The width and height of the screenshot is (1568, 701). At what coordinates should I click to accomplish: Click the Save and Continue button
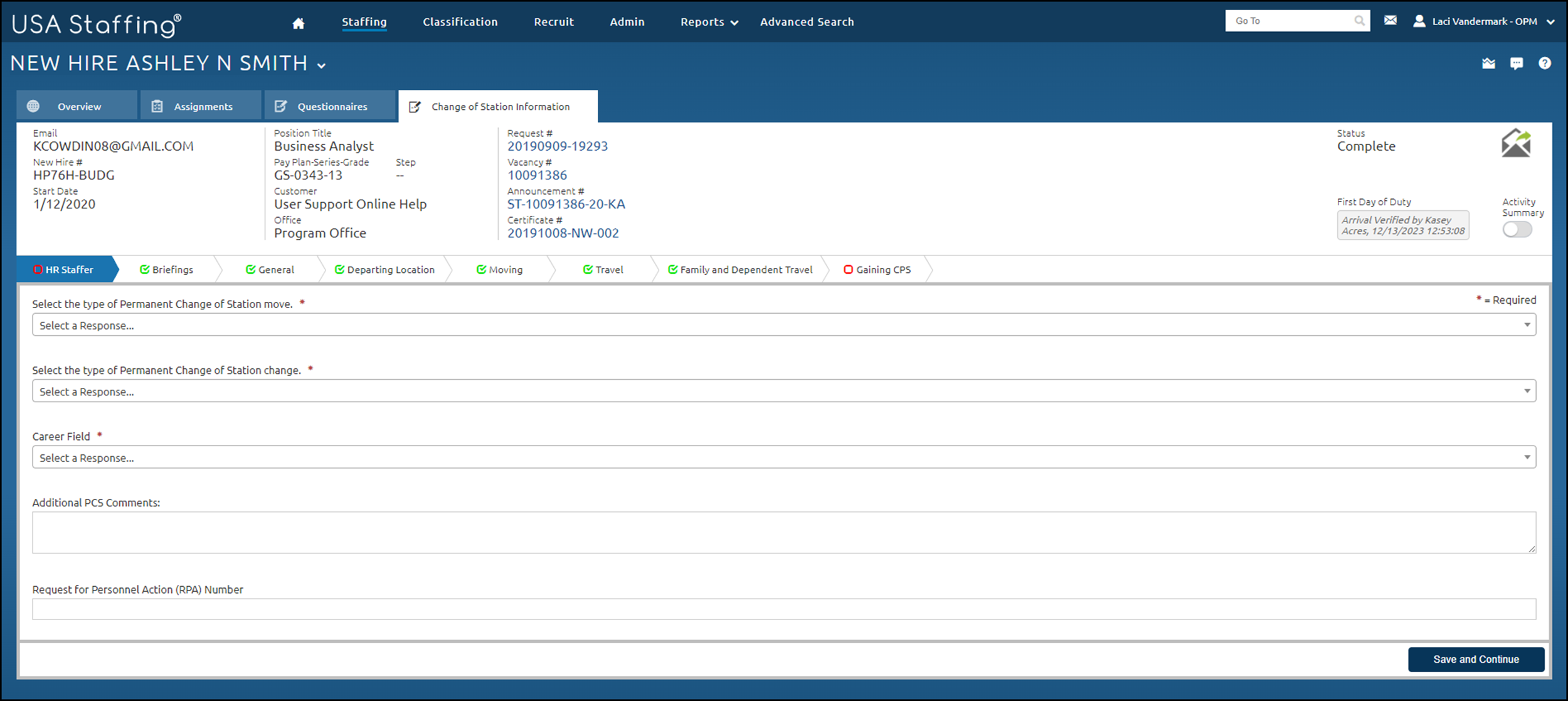1476,660
